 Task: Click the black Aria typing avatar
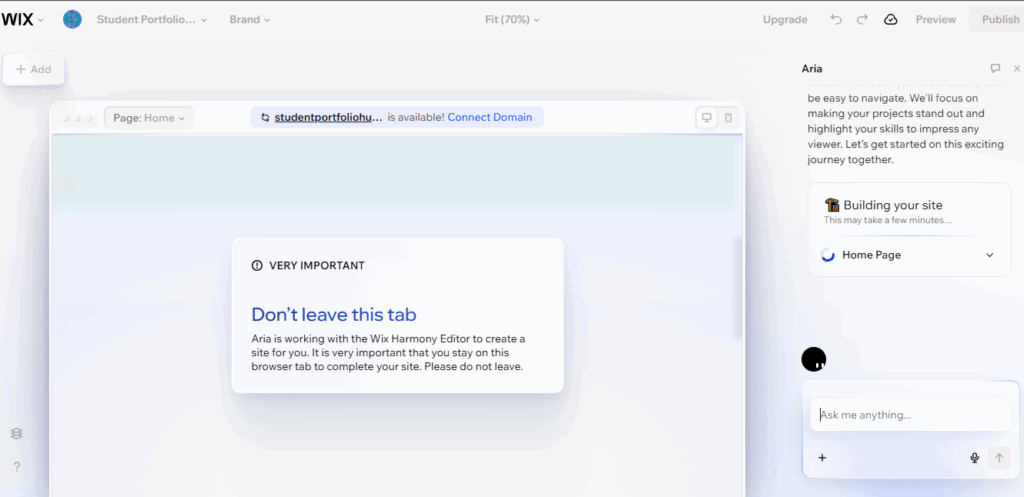coord(814,359)
